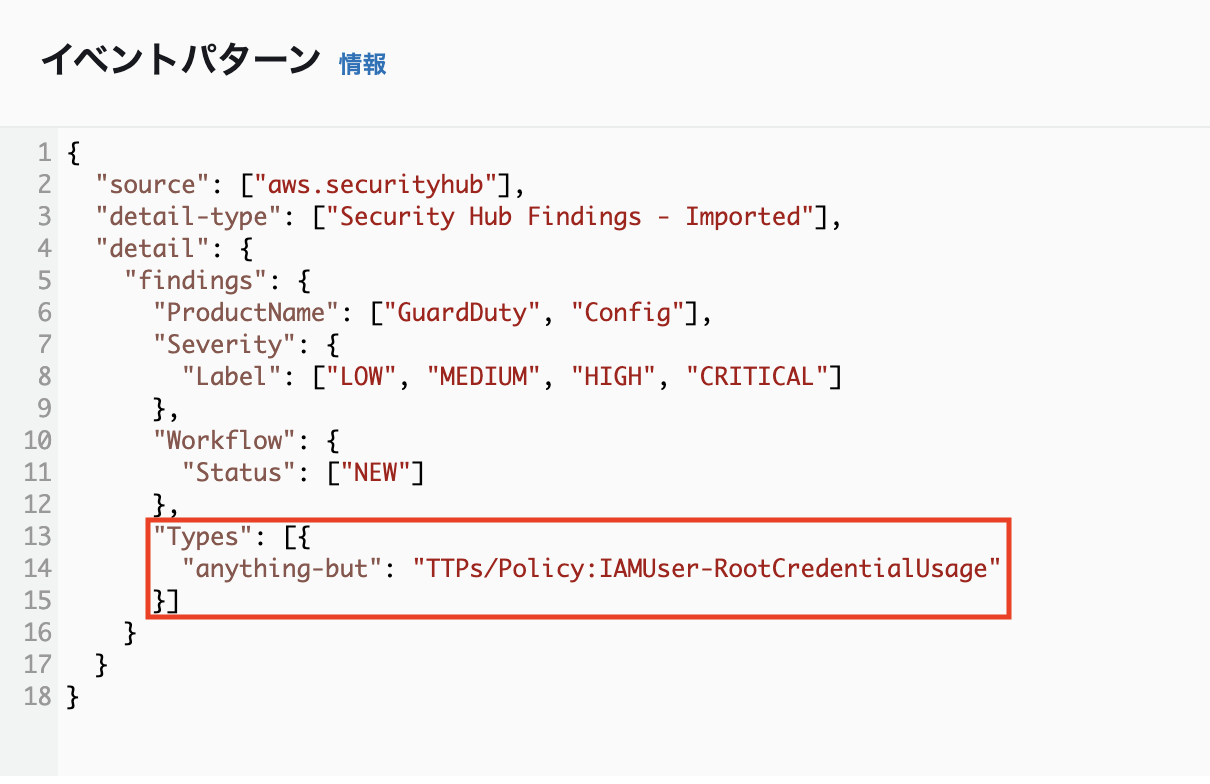Click line number 1 in the gutter
This screenshot has width=1210, height=784.
point(43,153)
